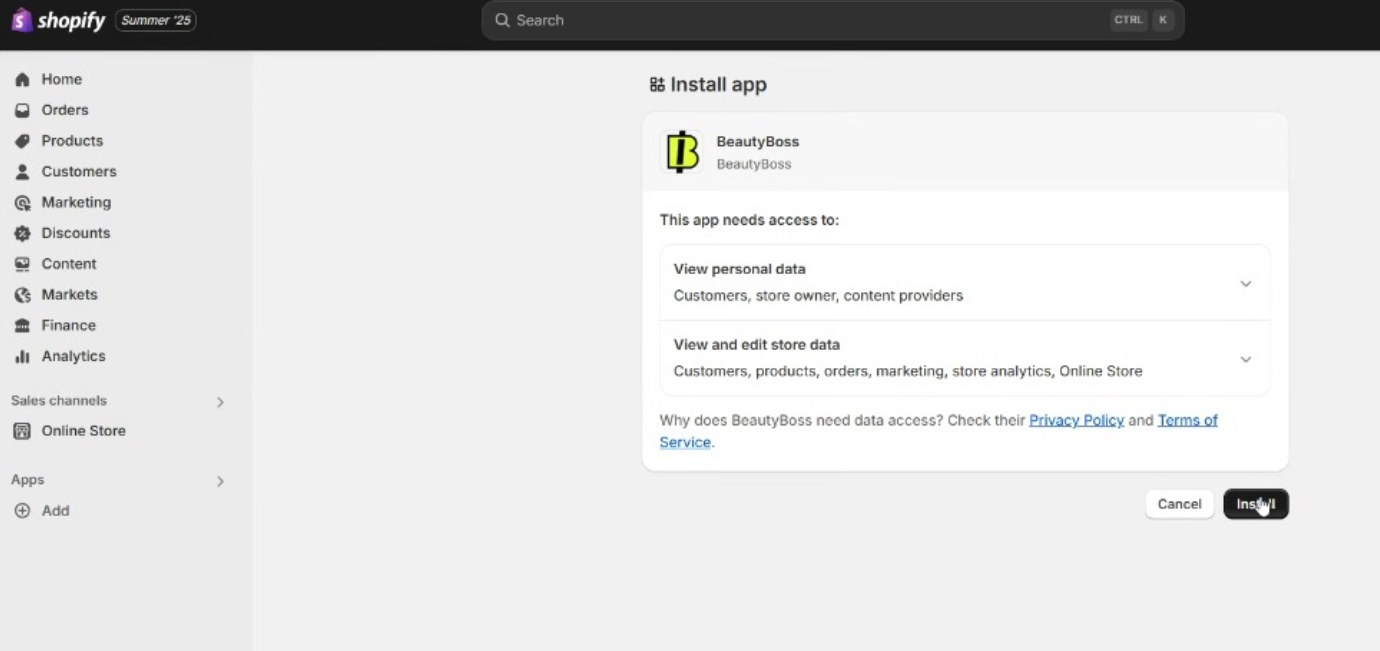This screenshot has width=1380, height=651.
Task: Open Home via its house icon
Action: point(22,80)
